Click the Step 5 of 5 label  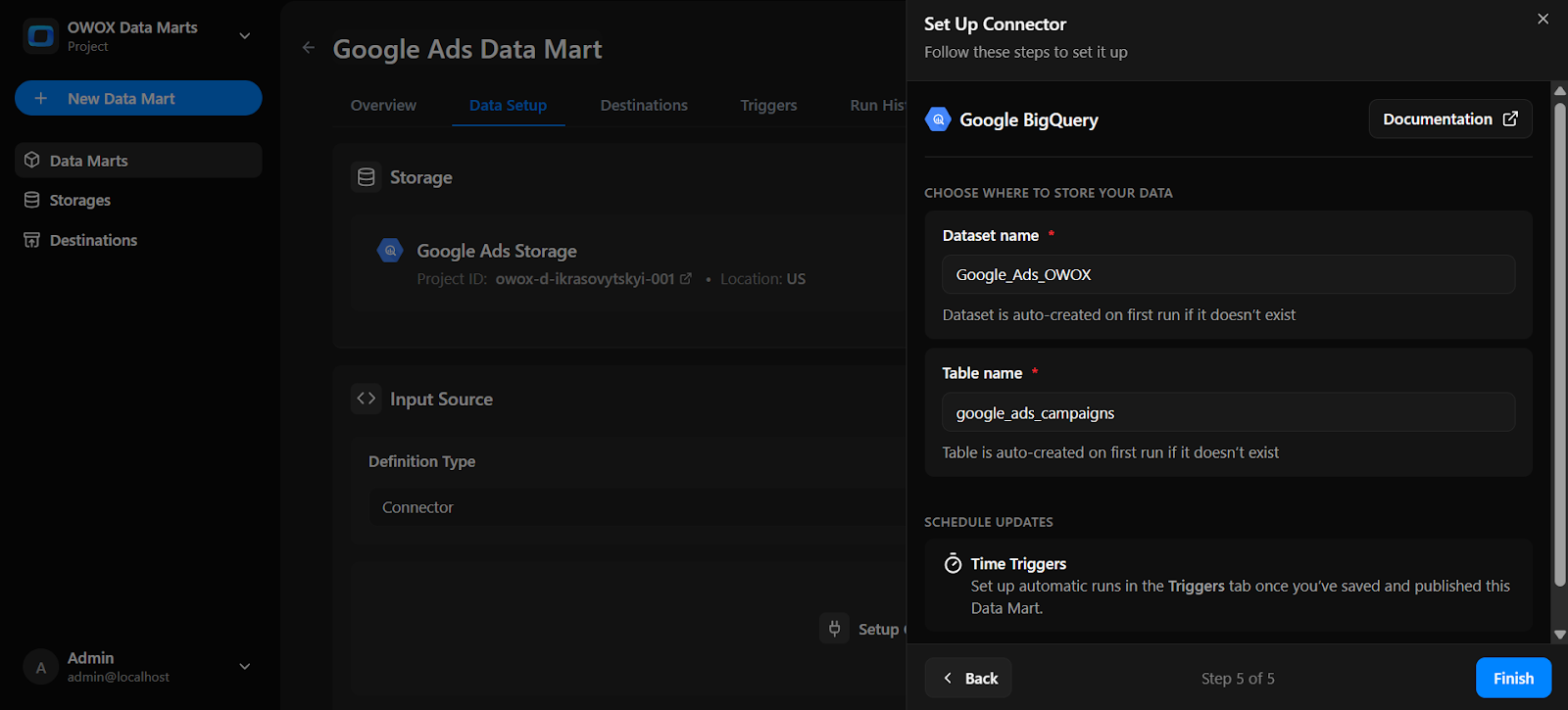1238,678
